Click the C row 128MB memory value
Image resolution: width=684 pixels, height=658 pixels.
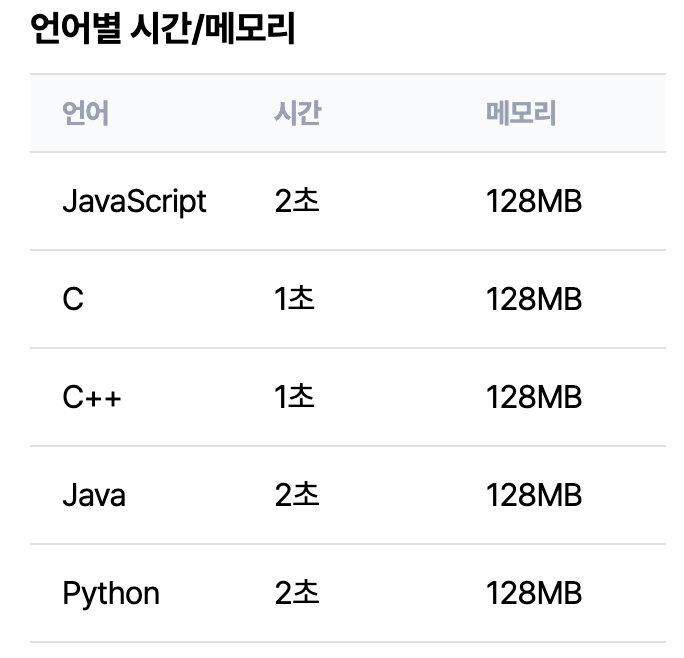tap(534, 299)
